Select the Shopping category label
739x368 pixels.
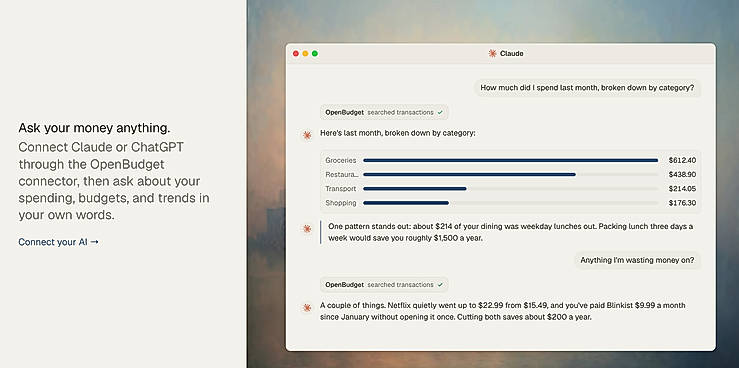click(341, 203)
